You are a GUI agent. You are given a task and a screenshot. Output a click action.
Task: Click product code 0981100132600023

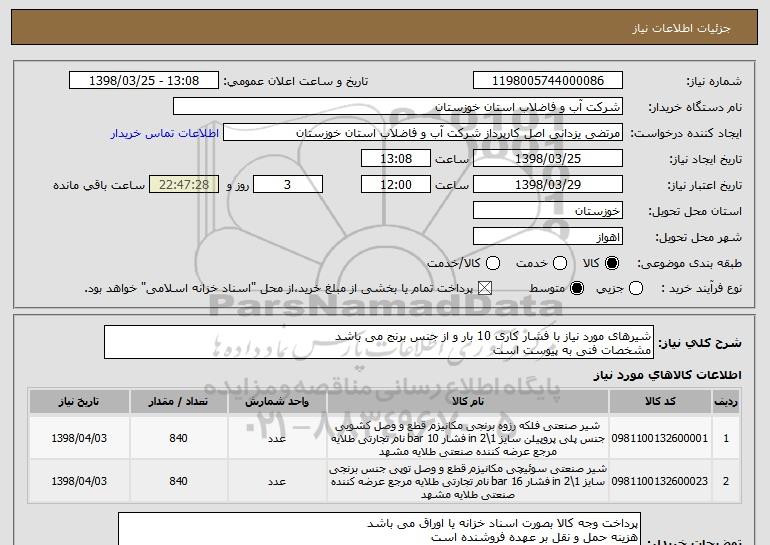pos(660,481)
